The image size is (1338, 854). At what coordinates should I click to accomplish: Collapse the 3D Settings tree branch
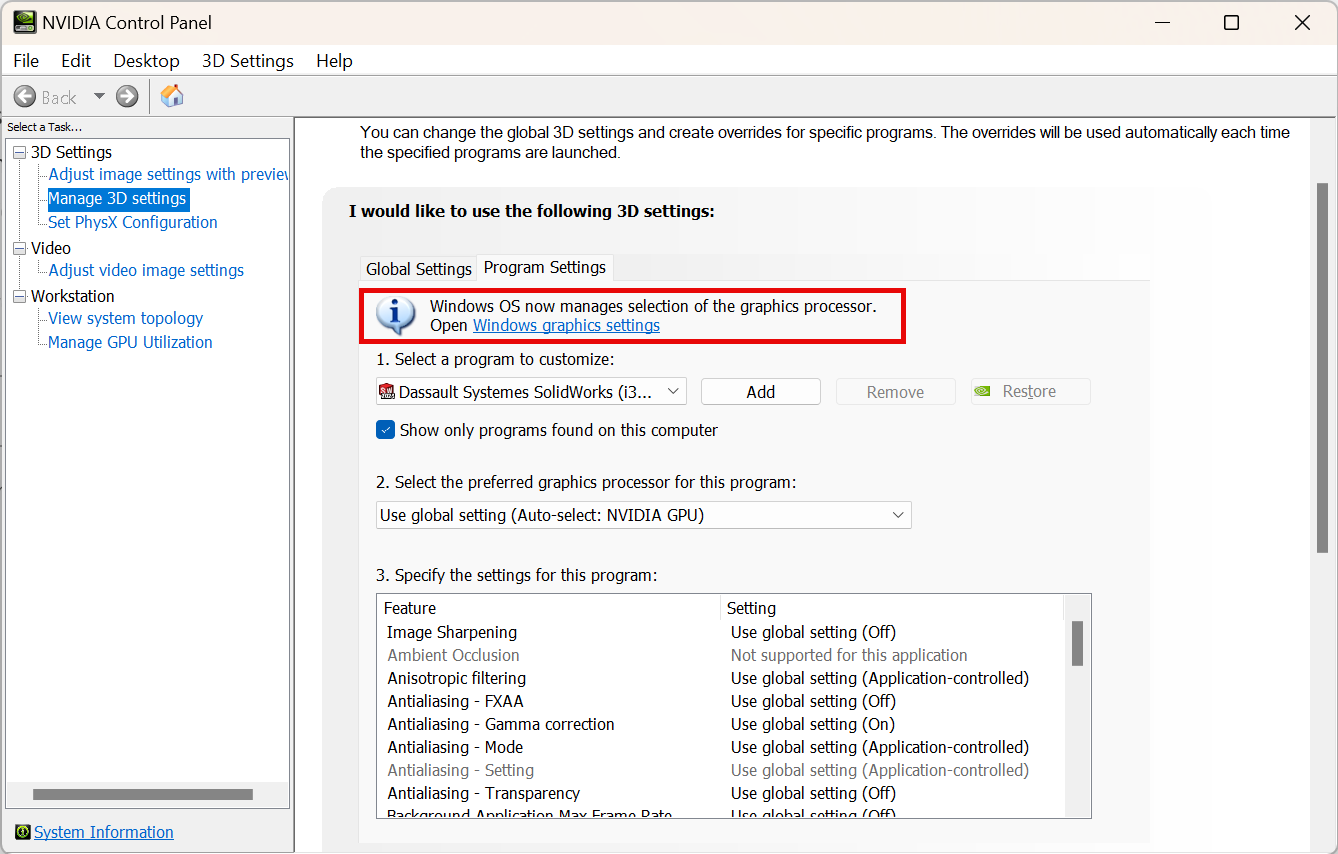[x=18, y=152]
